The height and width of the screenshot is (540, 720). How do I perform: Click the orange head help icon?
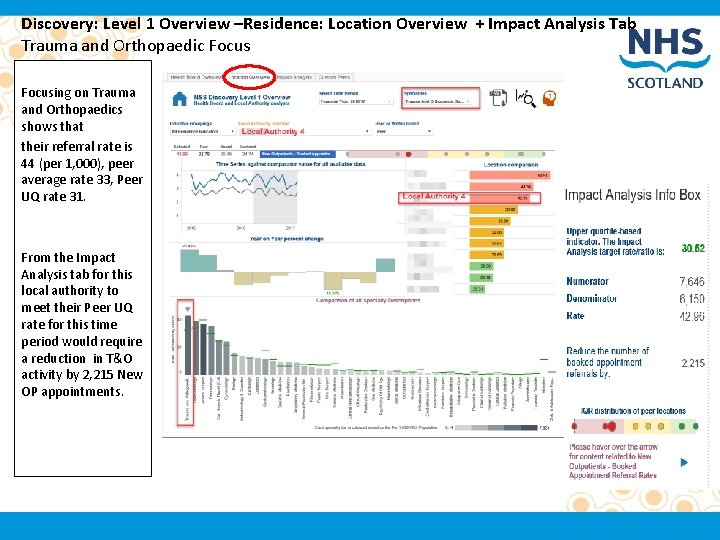(x=549, y=98)
